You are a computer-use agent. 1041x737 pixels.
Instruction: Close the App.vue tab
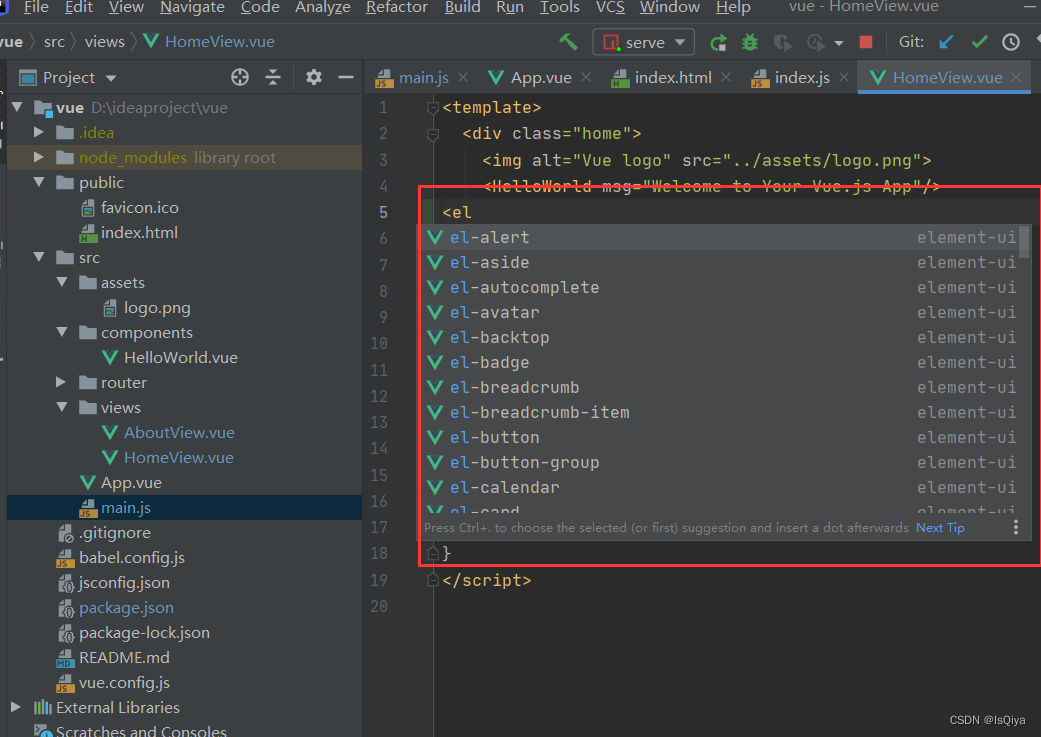click(586, 78)
